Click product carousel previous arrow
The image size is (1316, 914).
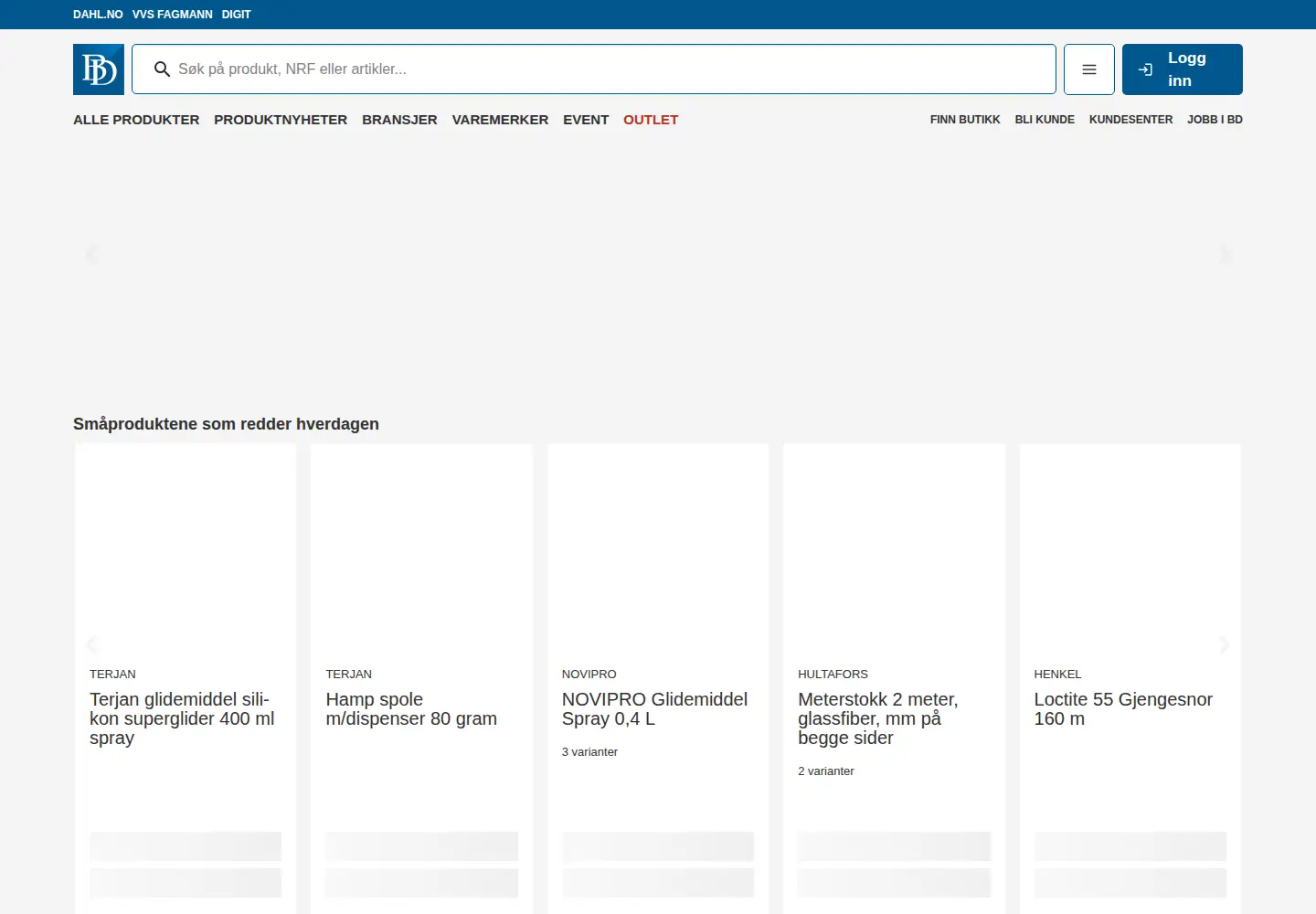(91, 645)
